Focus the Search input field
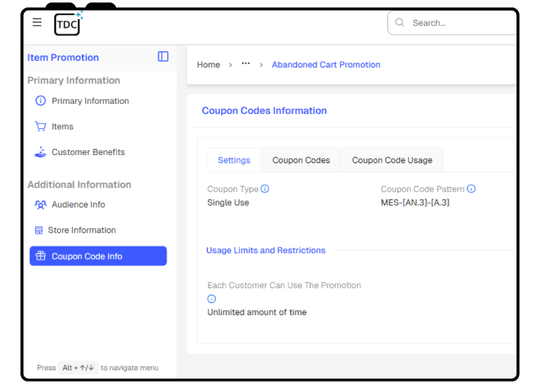Screen dimensions: 540x384 point(451,23)
